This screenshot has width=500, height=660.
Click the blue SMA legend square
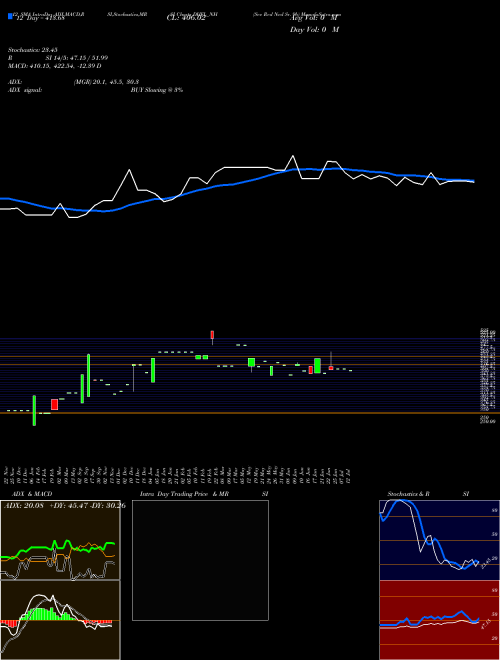[10, 16]
